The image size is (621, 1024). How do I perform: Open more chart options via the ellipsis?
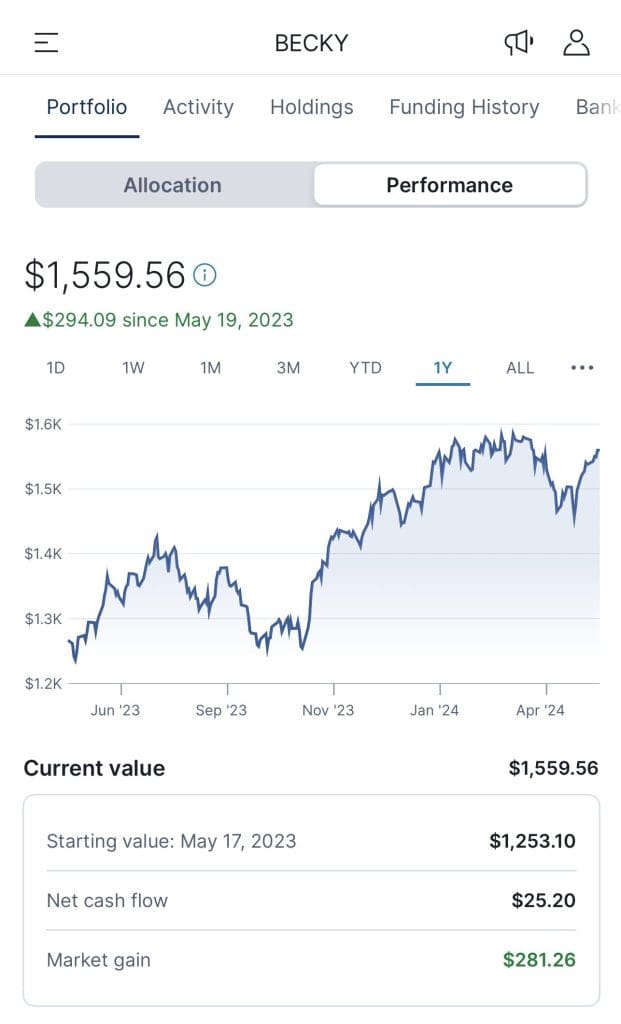click(x=582, y=368)
